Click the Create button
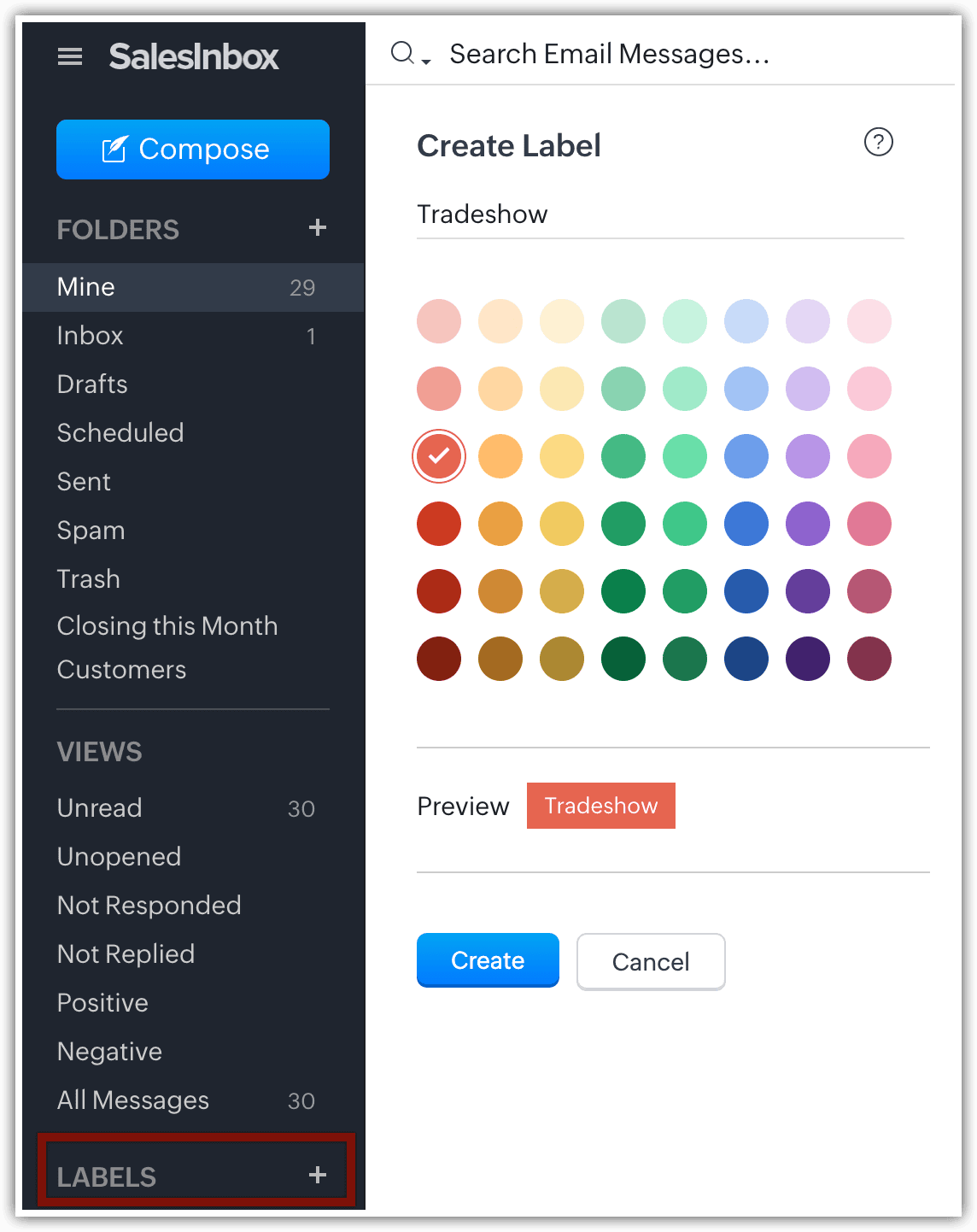 pos(488,960)
